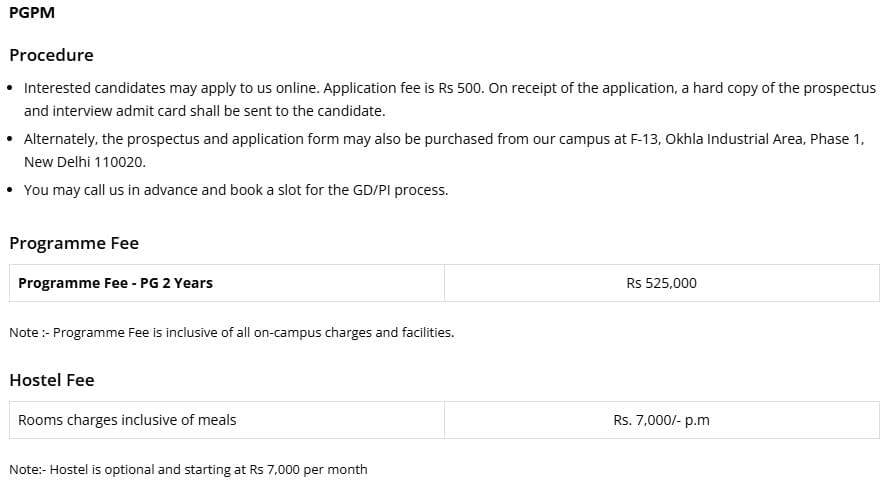The image size is (884, 482).
Task: Click the "Hostel is optional" note
Action: coord(188,469)
